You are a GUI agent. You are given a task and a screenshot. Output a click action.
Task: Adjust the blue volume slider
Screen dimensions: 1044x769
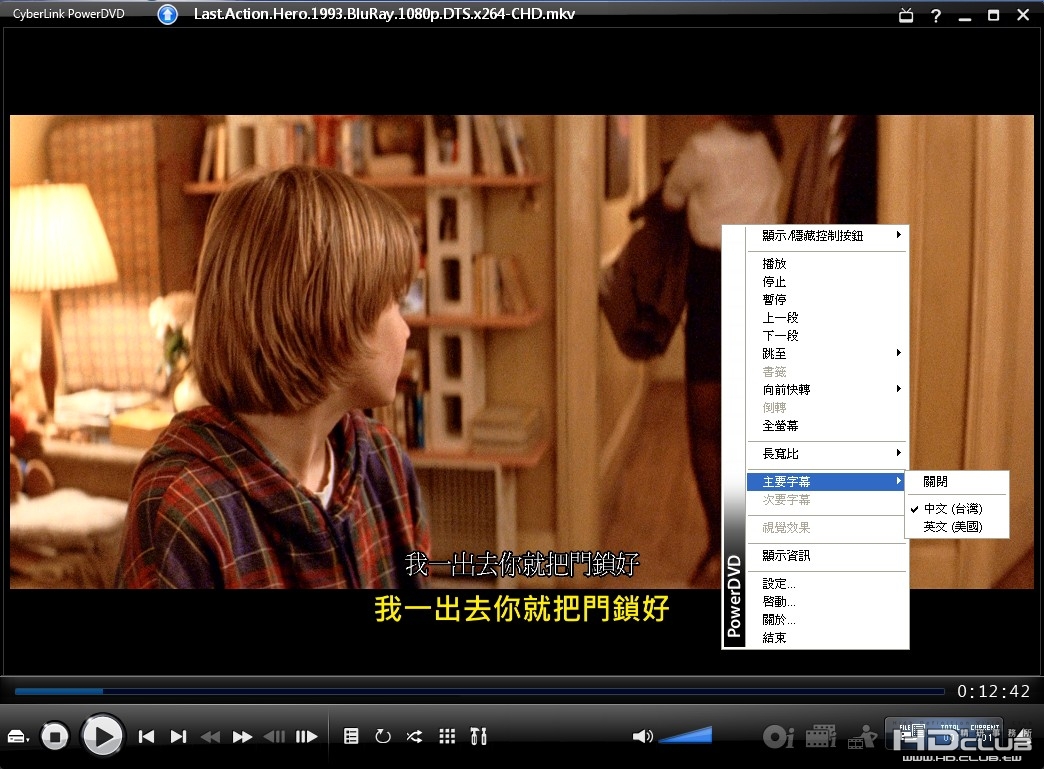(685, 734)
